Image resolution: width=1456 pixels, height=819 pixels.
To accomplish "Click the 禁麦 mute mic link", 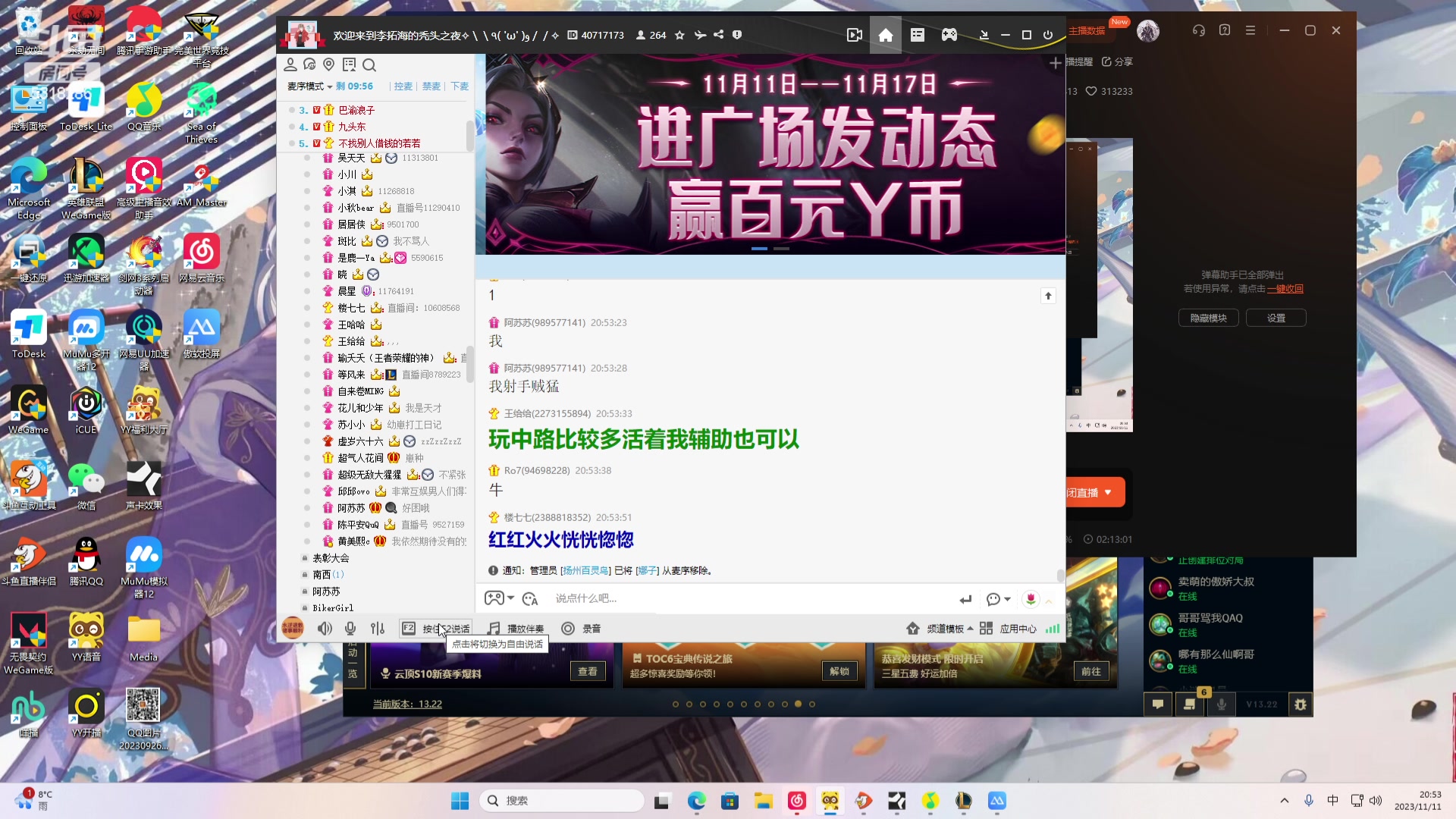I will point(431,86).
